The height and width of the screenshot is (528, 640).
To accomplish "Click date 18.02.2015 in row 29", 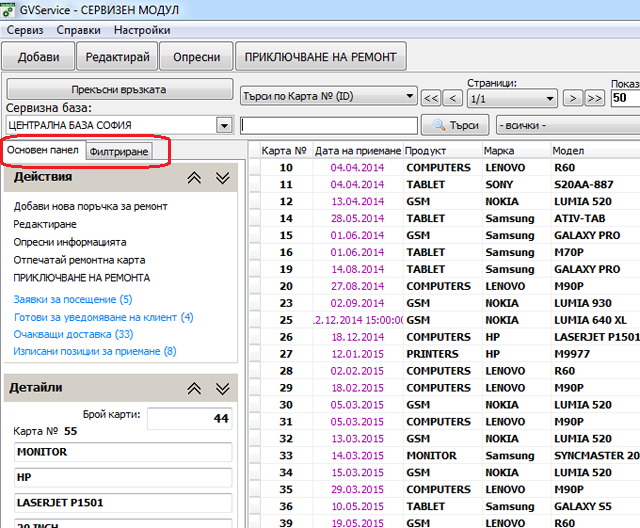I will (x=358, y=388).
